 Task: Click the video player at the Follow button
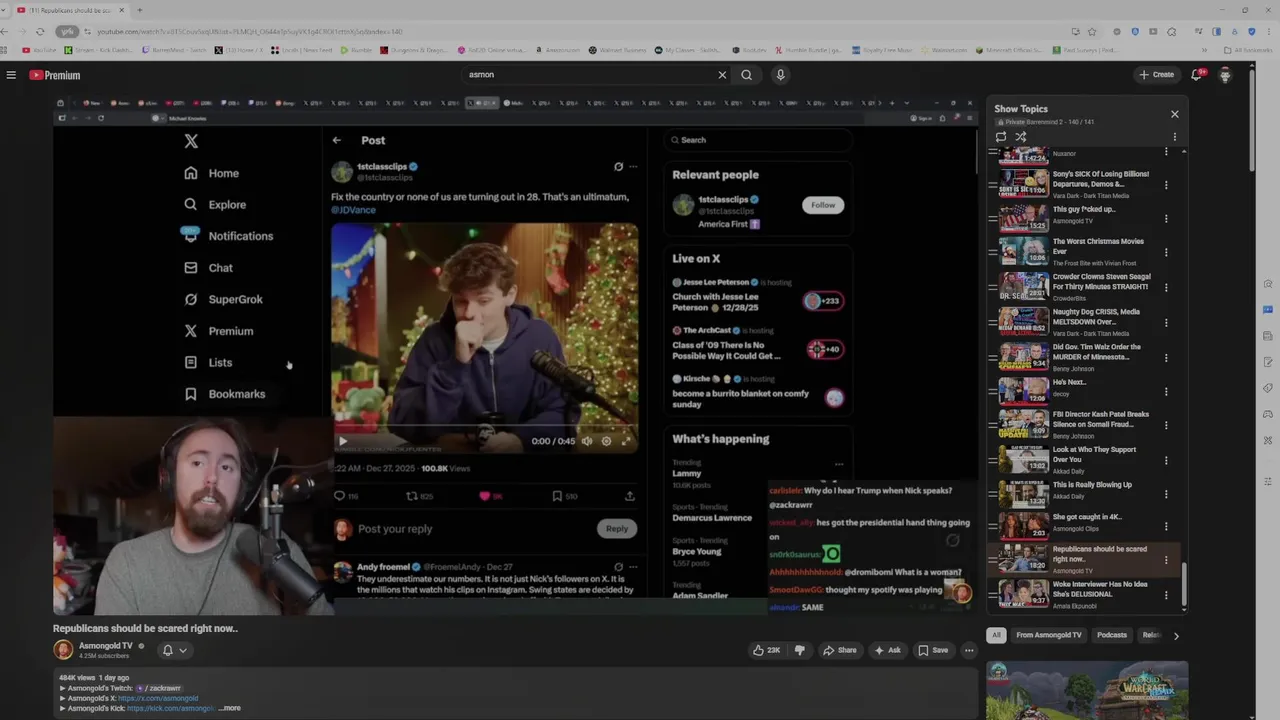coord(823,205)
